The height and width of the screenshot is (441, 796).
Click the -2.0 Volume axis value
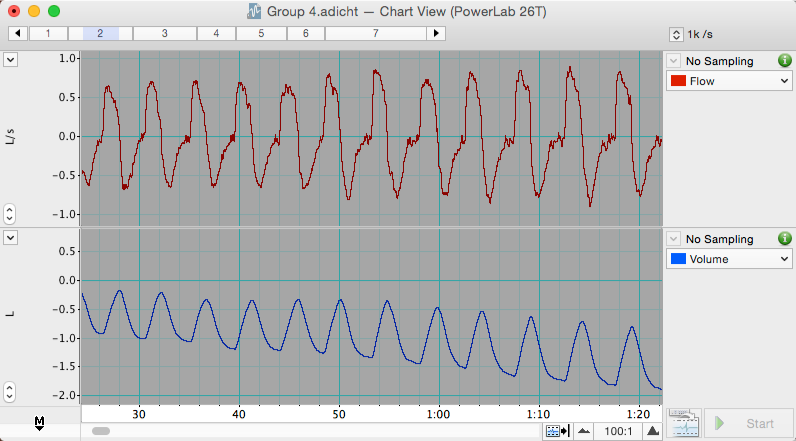pyautogui.click(x=64, y=395)
